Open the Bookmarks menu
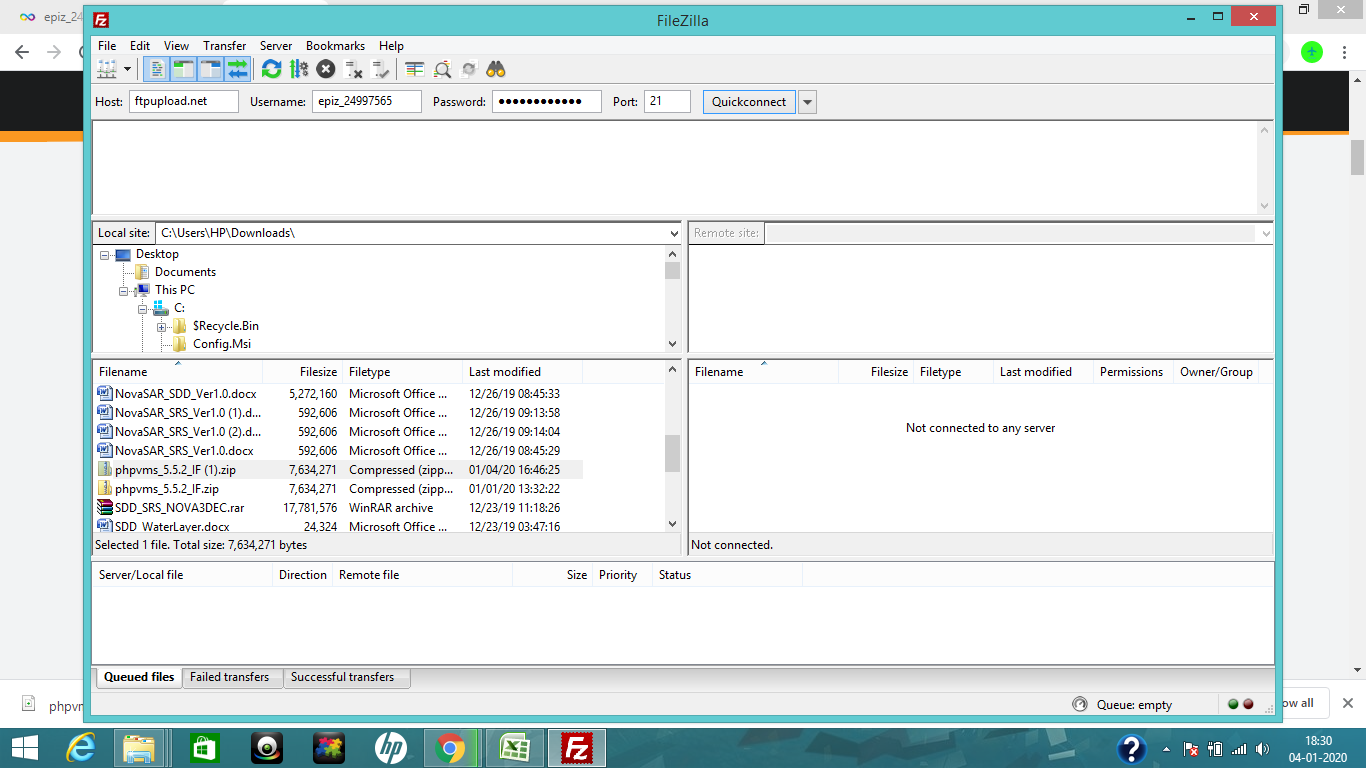 335,46
